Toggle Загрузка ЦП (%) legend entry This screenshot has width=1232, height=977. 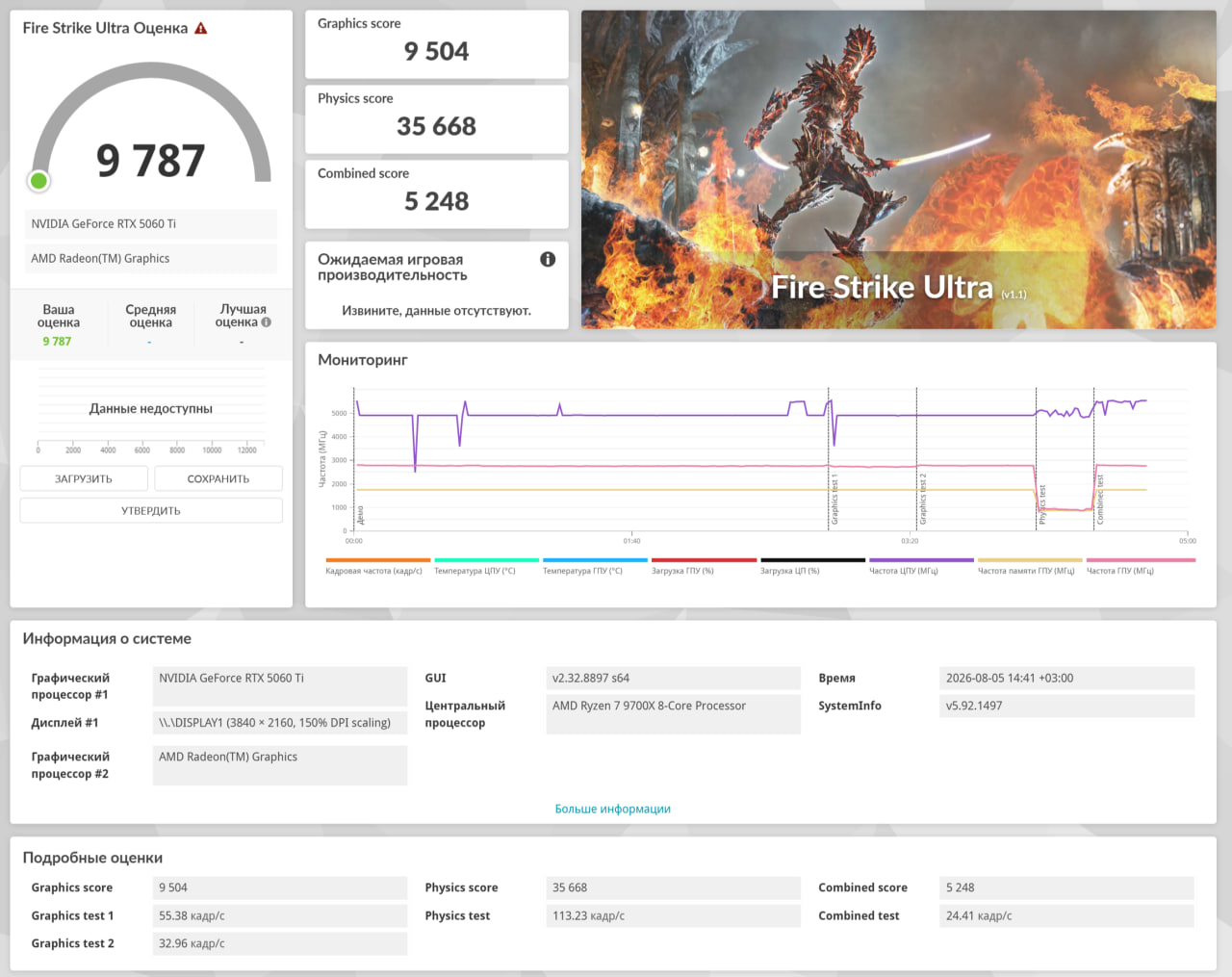(x=812, y=566)
